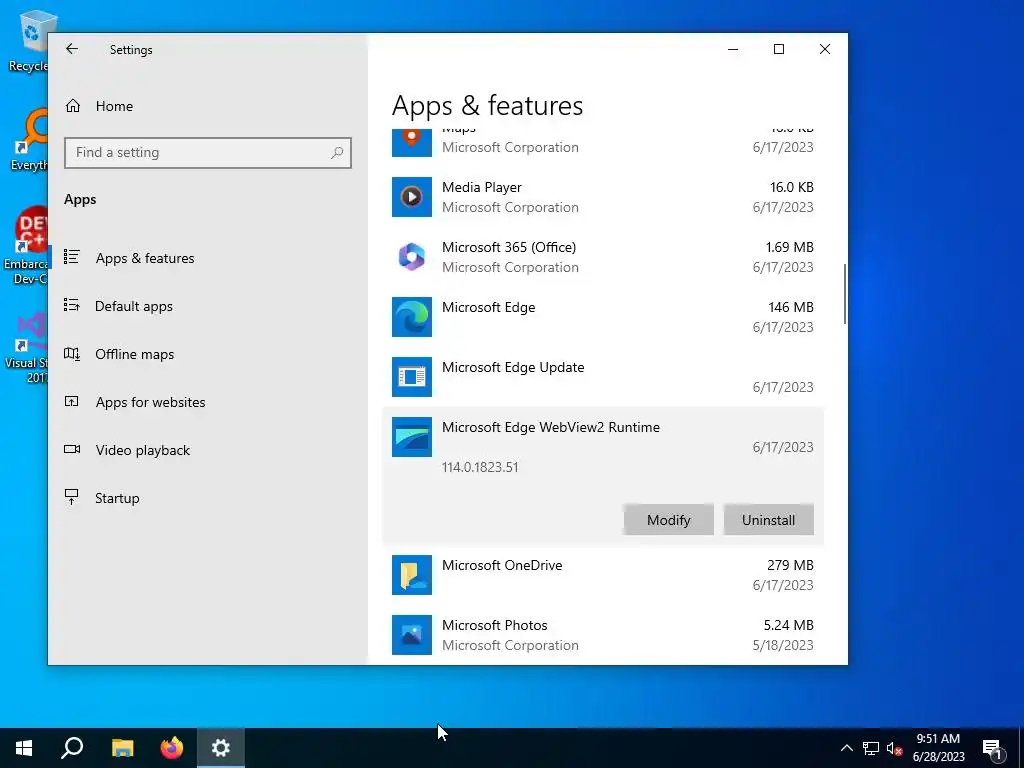Select the Recycle Bin desktop icon

click(29, 40)
